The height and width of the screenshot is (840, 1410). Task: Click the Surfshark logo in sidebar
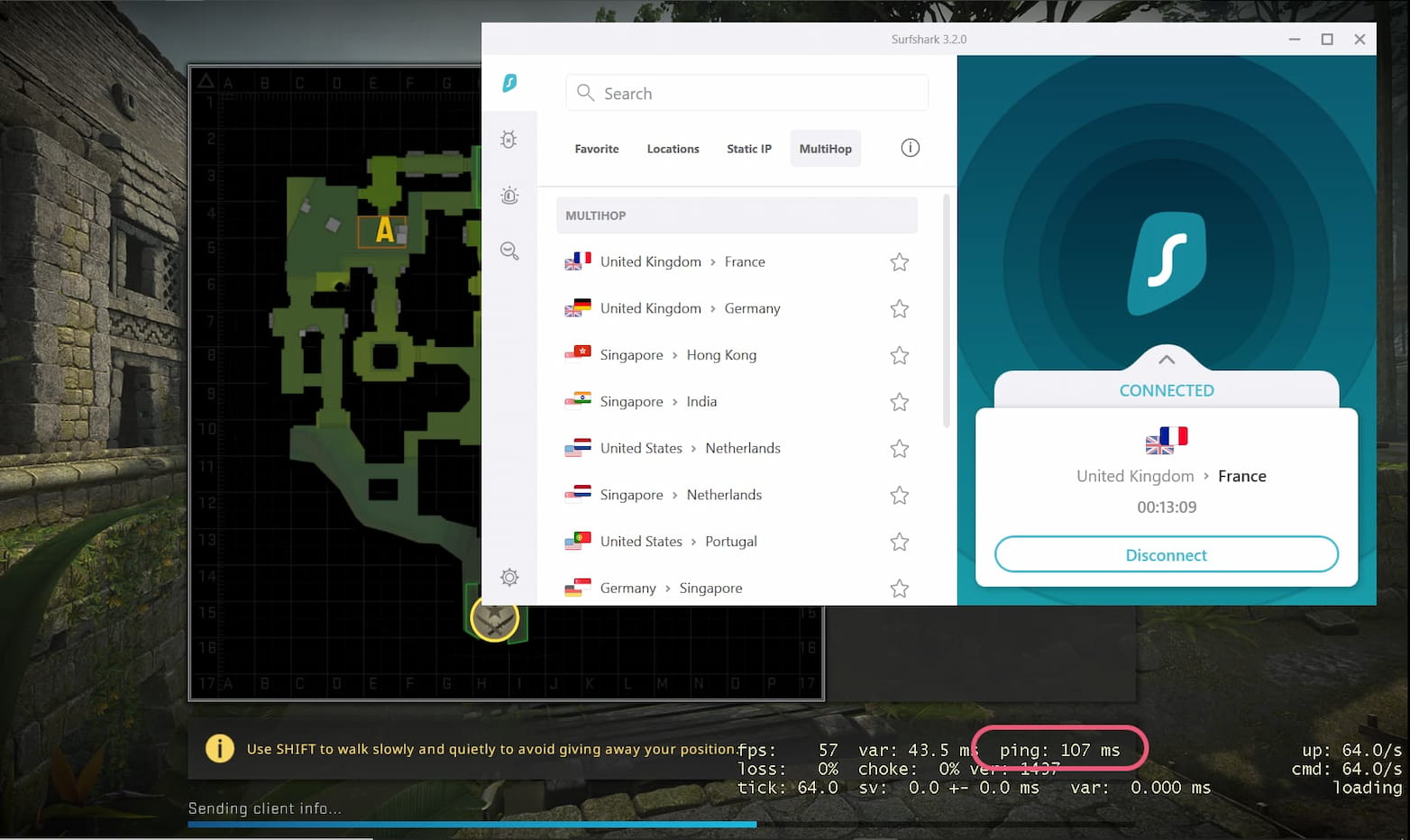(509, 83)
